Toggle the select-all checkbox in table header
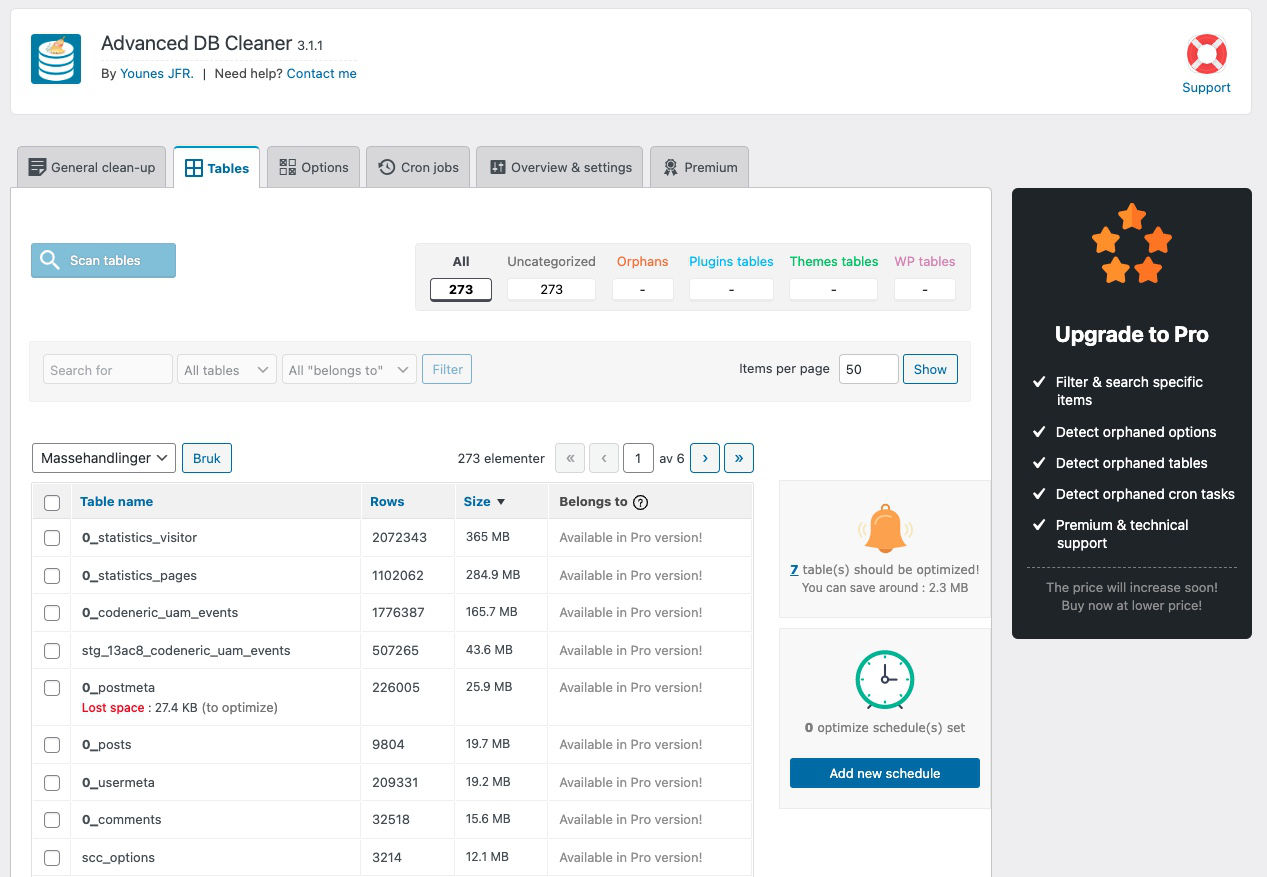 click(52, 503)
